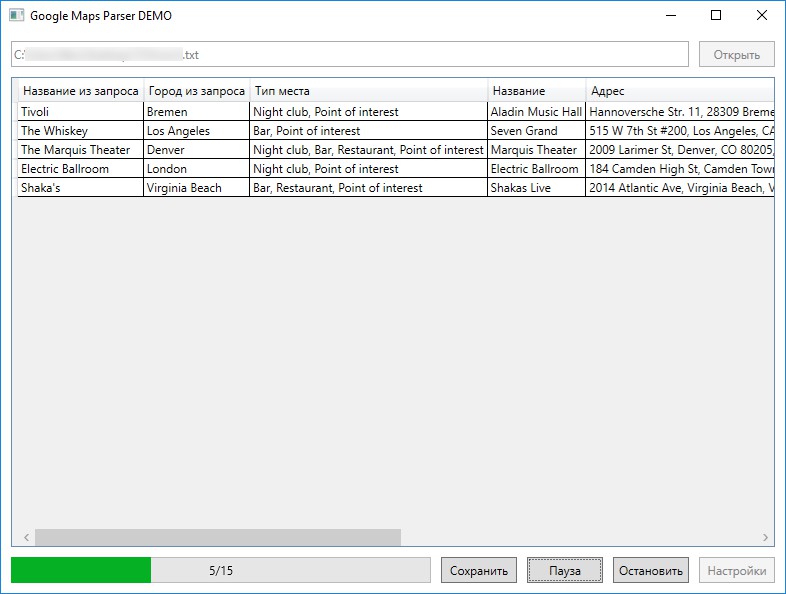Click the horizontal scrollbar thumb
The width and height of the screenshot is (786, 594).
(218, 537)
